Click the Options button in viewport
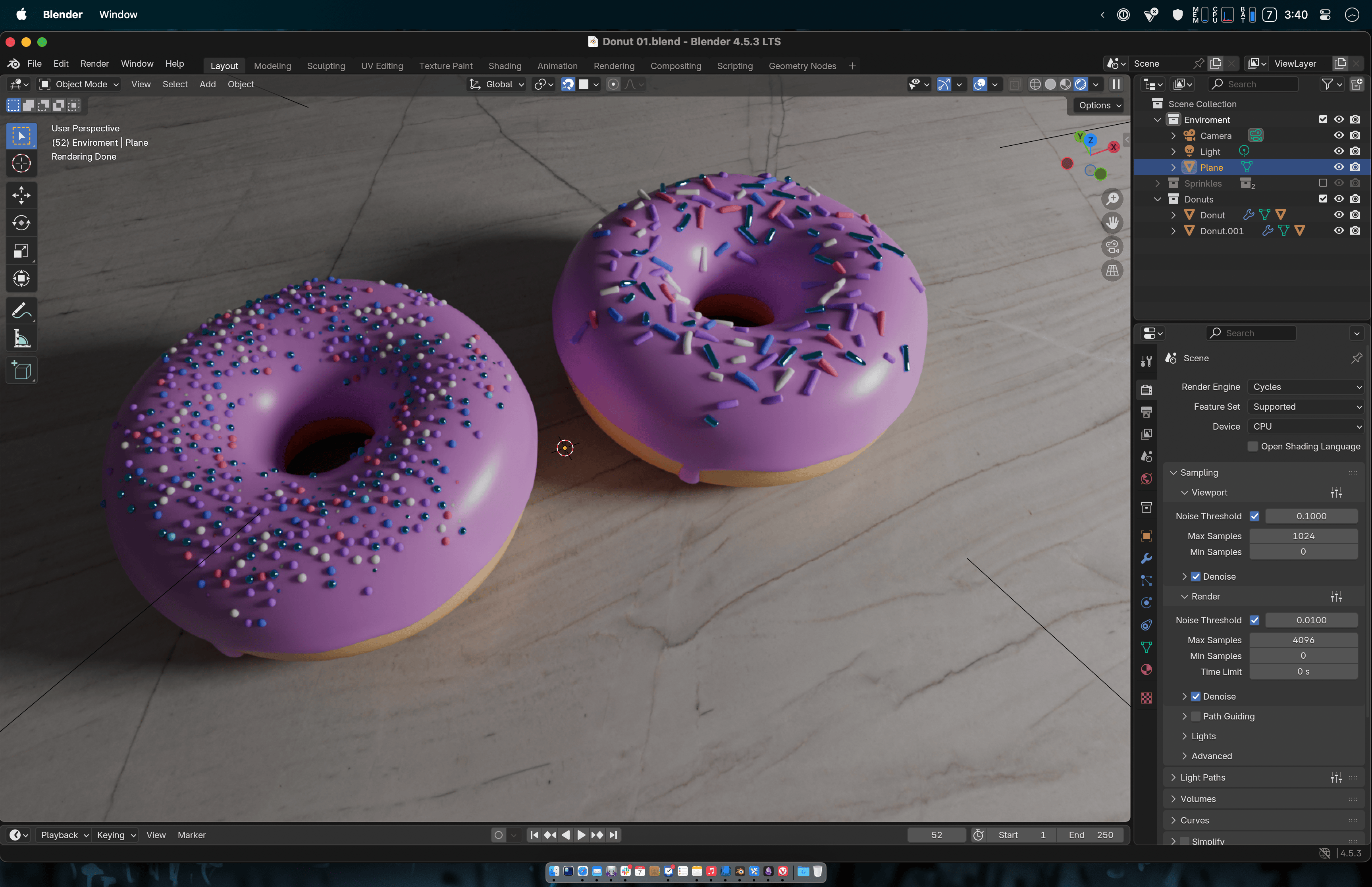This screenshot has height=887, width=1372. 1099,105
